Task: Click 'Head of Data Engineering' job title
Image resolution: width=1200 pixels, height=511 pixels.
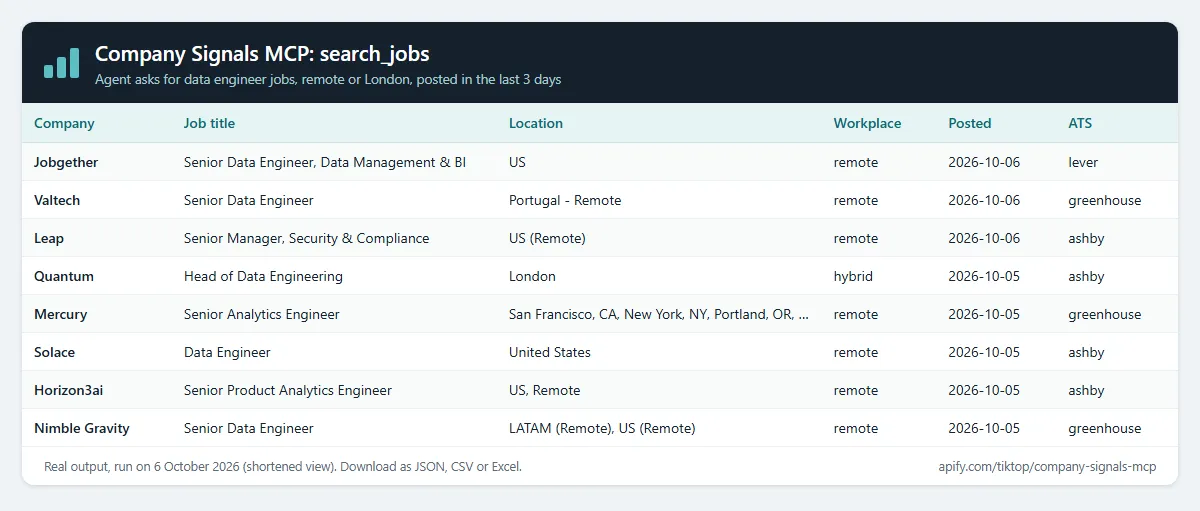Action: (x=263, y=276)
